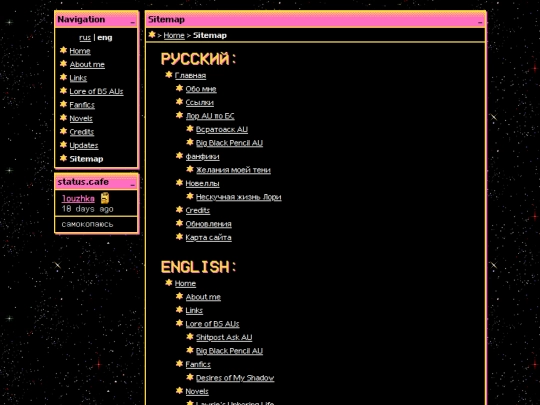
Task: Click the star icon in the breadcrumb bar
Action: (x=152, y=34)
